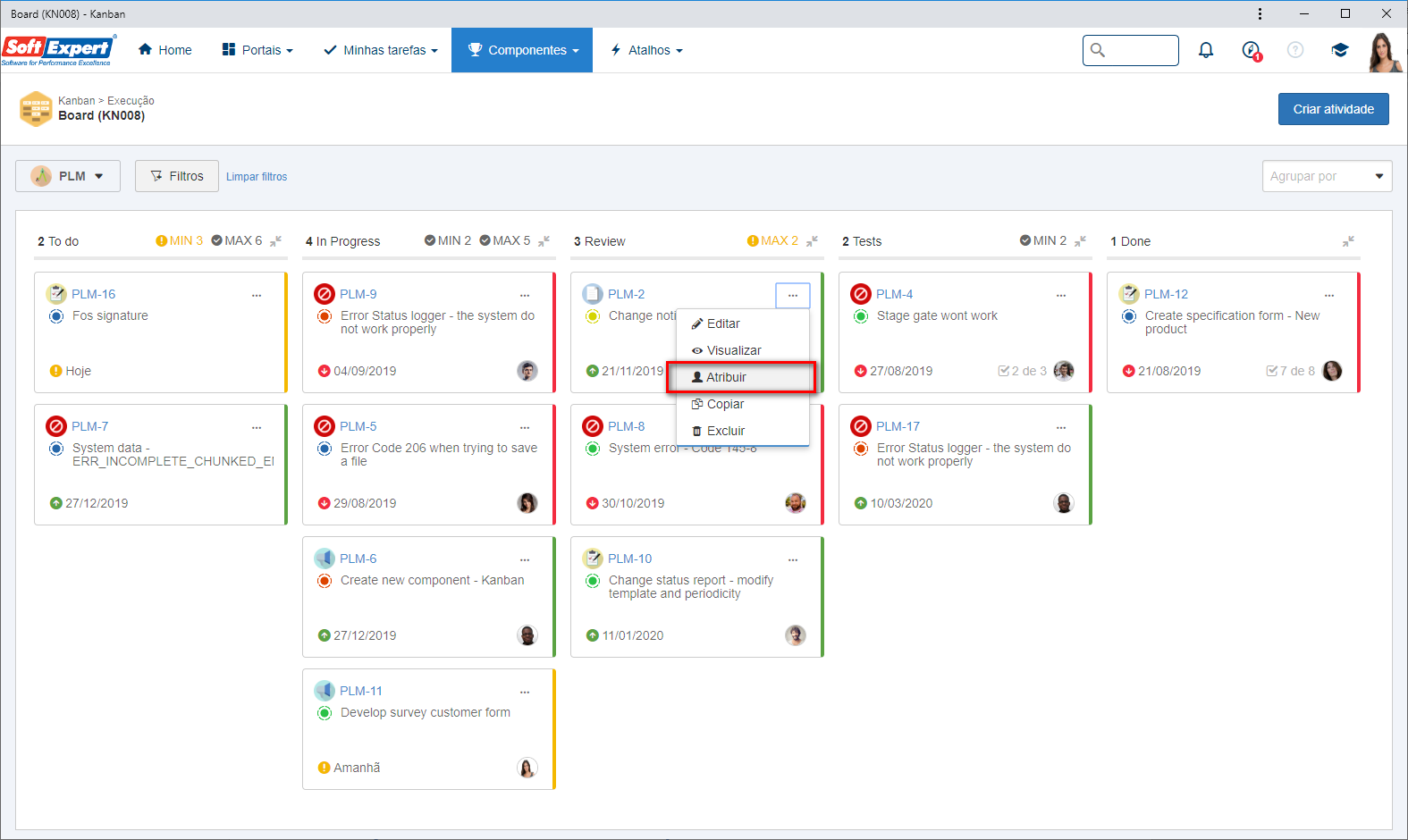The width and height of the screenshot is (1408, 840).
Task: Click the blocked icon on PLM-9 card
Action: point(325,294)
